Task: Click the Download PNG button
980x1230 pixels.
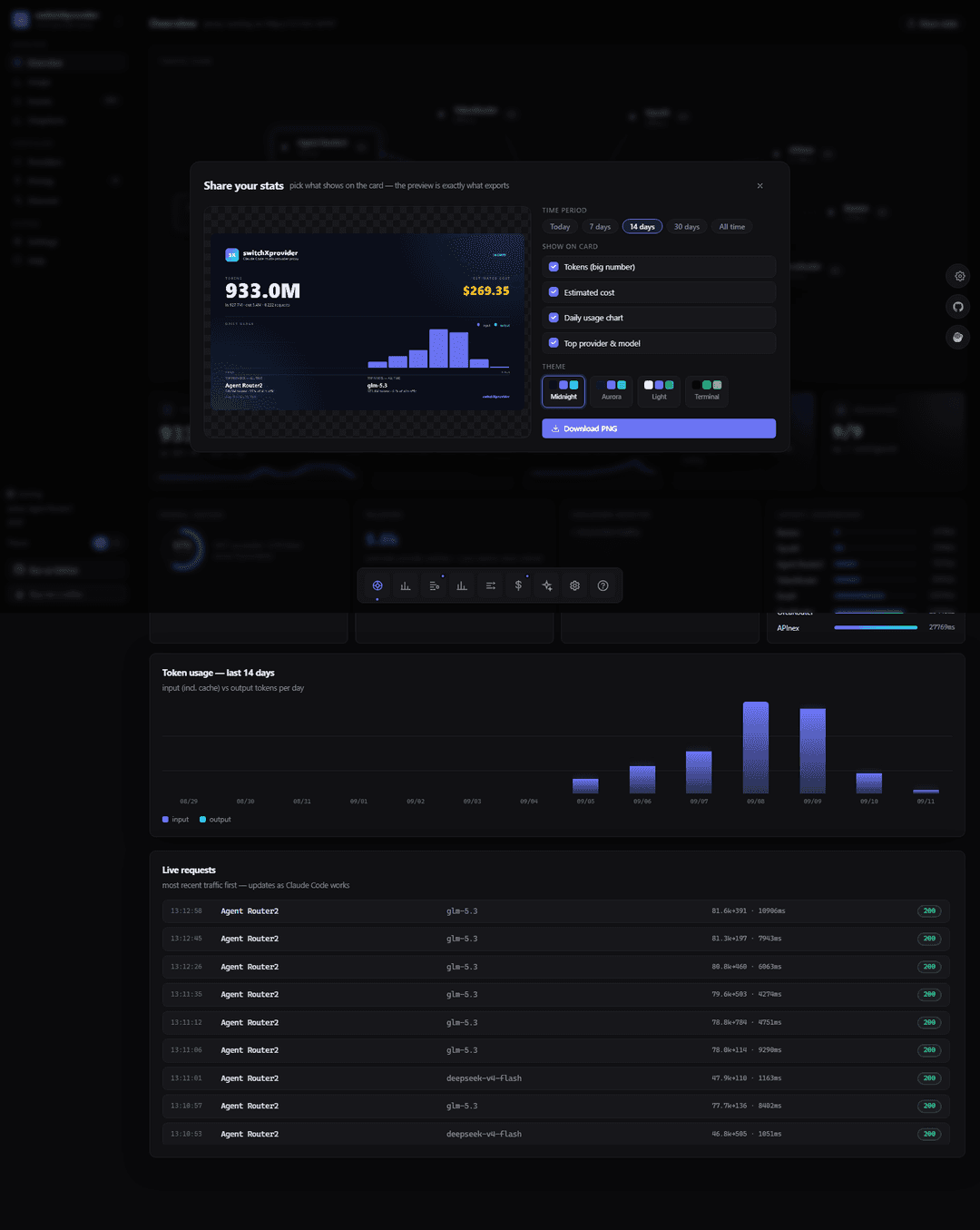Action: pos(659,428)
